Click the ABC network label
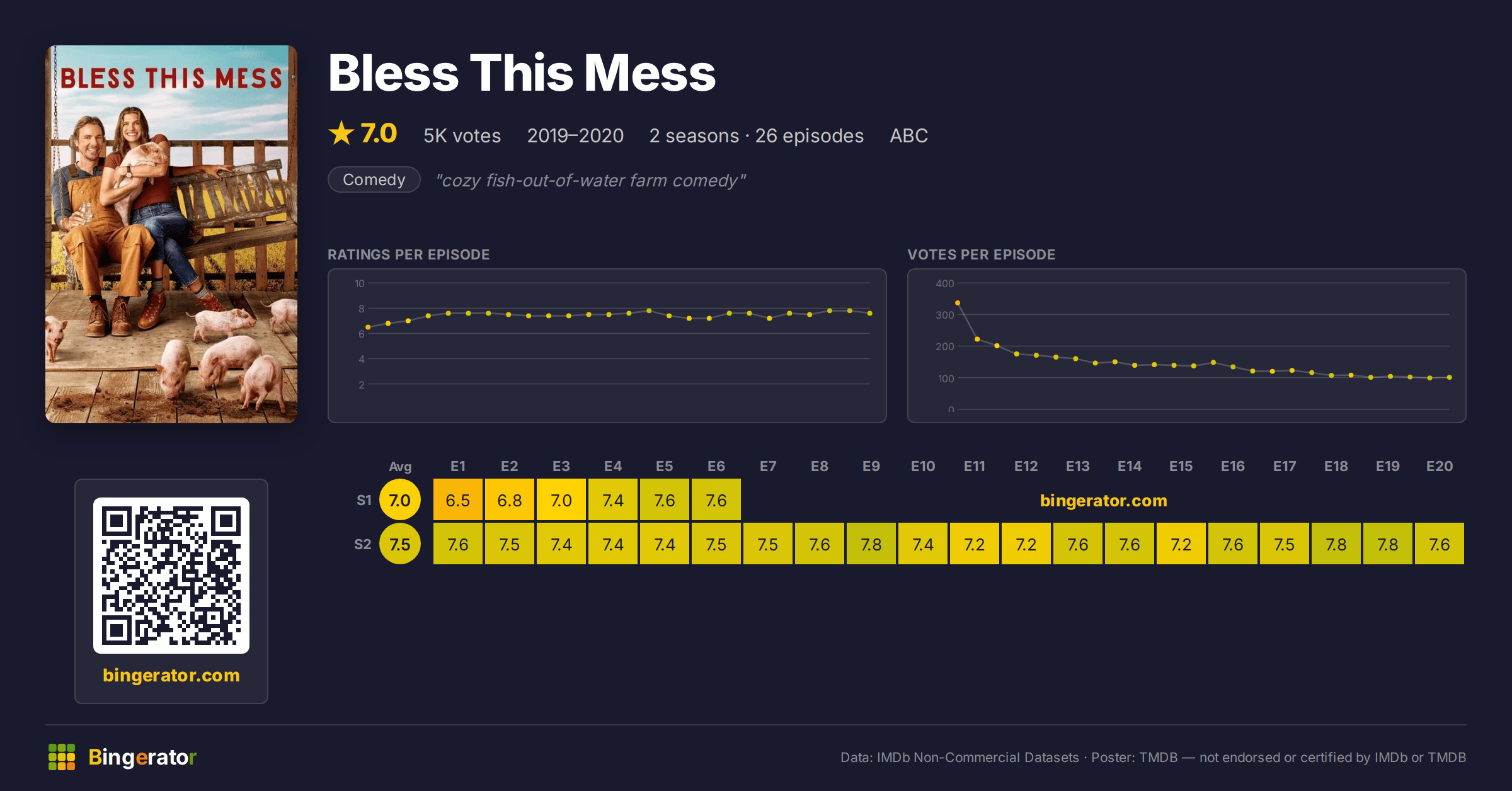Screen dimensions: 1512x791 click(x=908, y=135)
